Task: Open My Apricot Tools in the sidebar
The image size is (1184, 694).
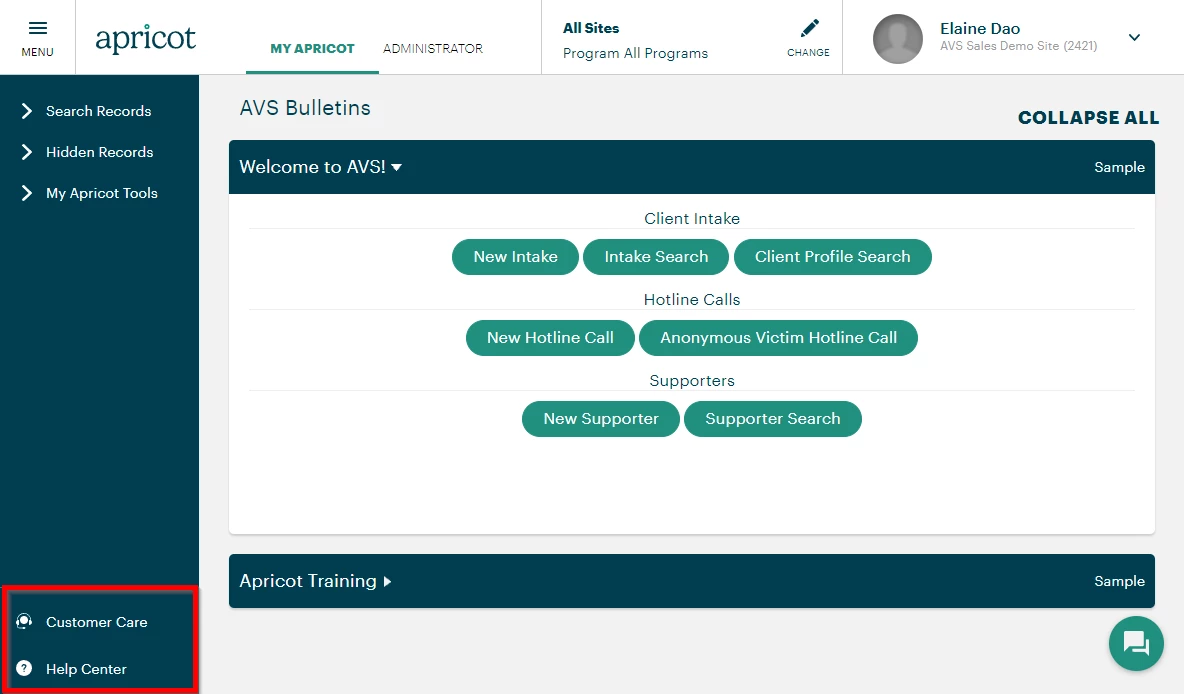Action: point(101,193)
